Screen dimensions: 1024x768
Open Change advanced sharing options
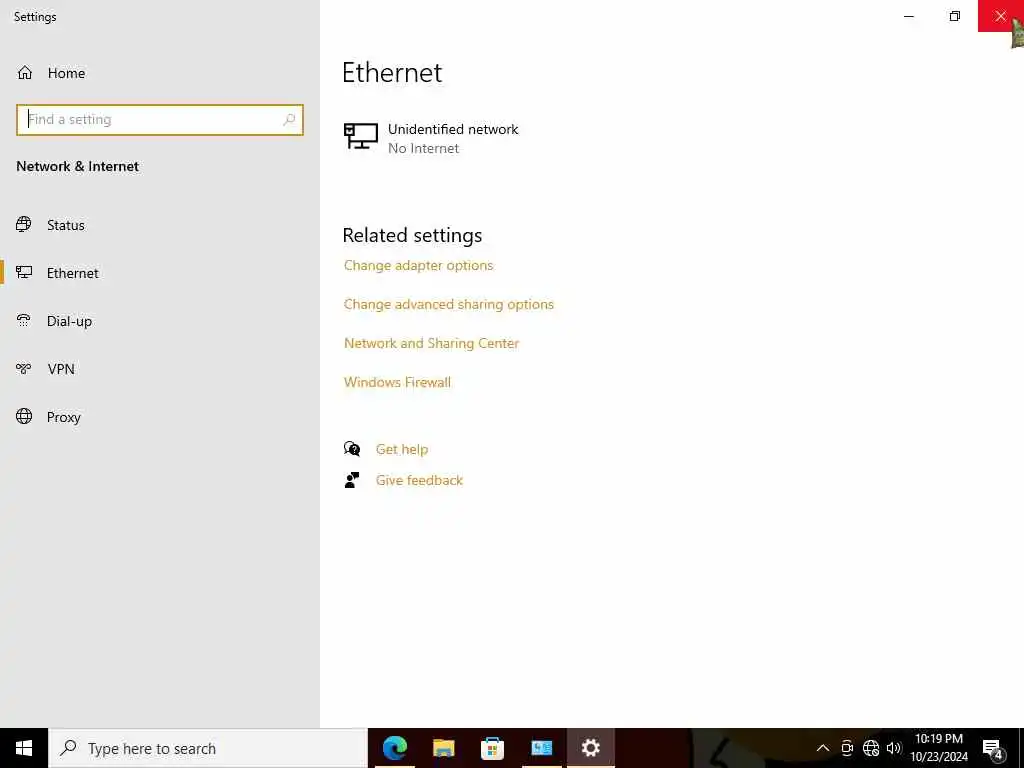tap(449, 304)
